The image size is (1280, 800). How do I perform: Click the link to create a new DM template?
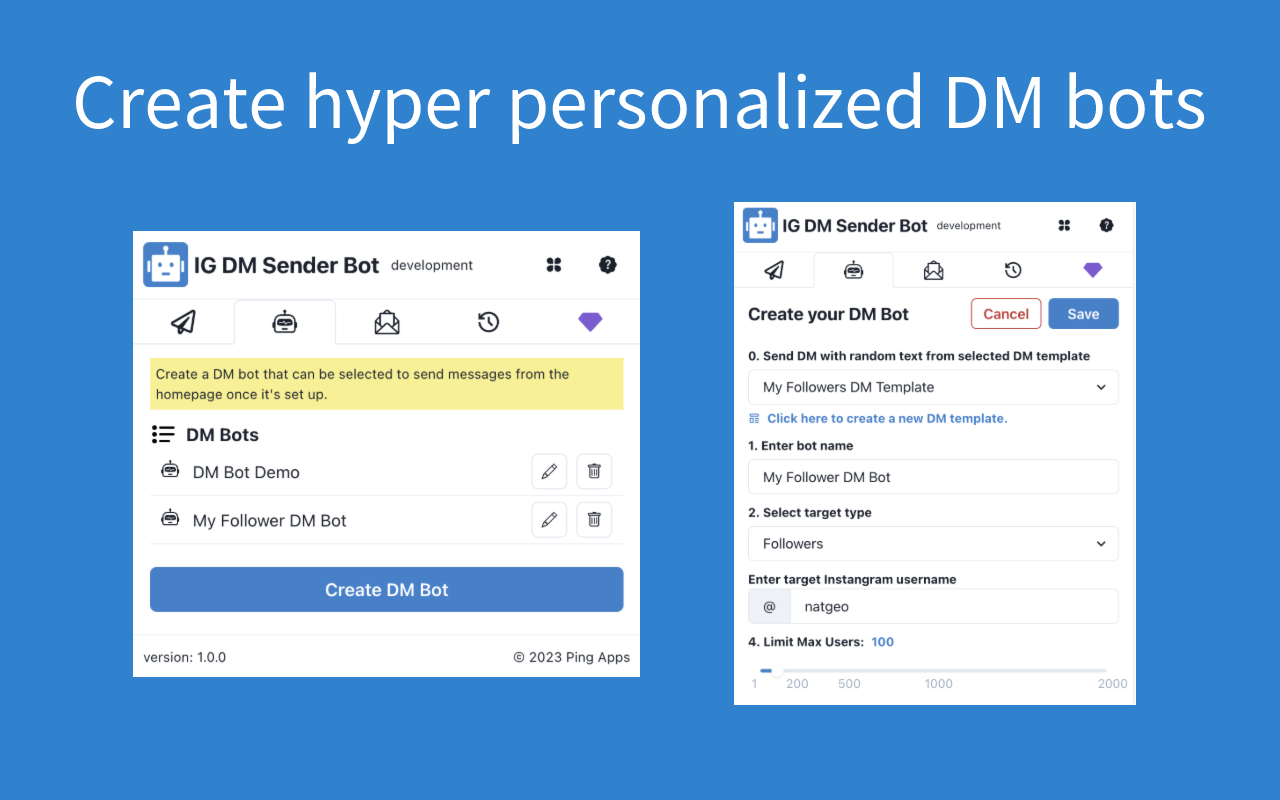point(886,418)
